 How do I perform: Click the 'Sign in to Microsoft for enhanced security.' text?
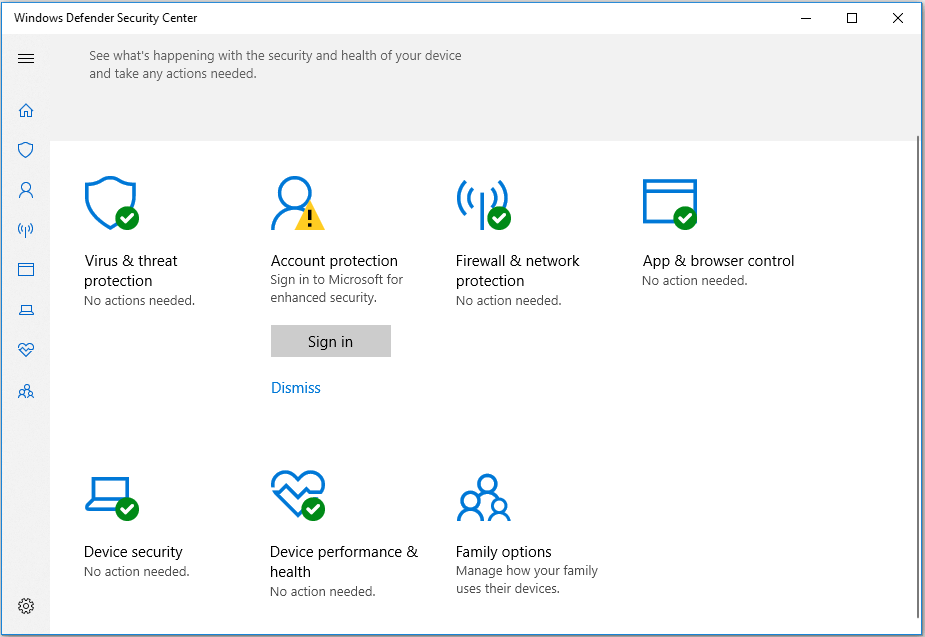click(x=337, y=288)
